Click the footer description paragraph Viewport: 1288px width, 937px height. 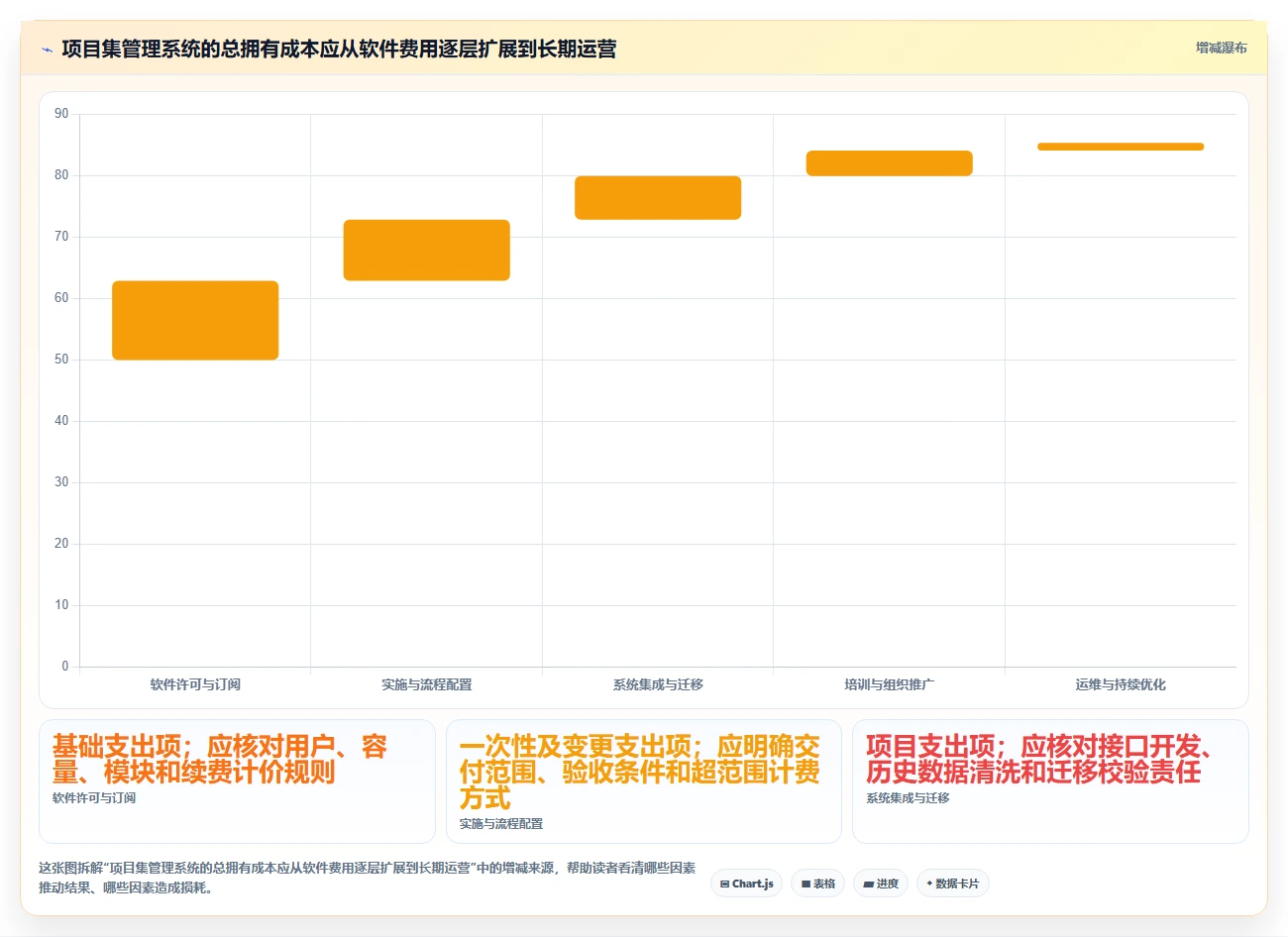click(368, 878)
